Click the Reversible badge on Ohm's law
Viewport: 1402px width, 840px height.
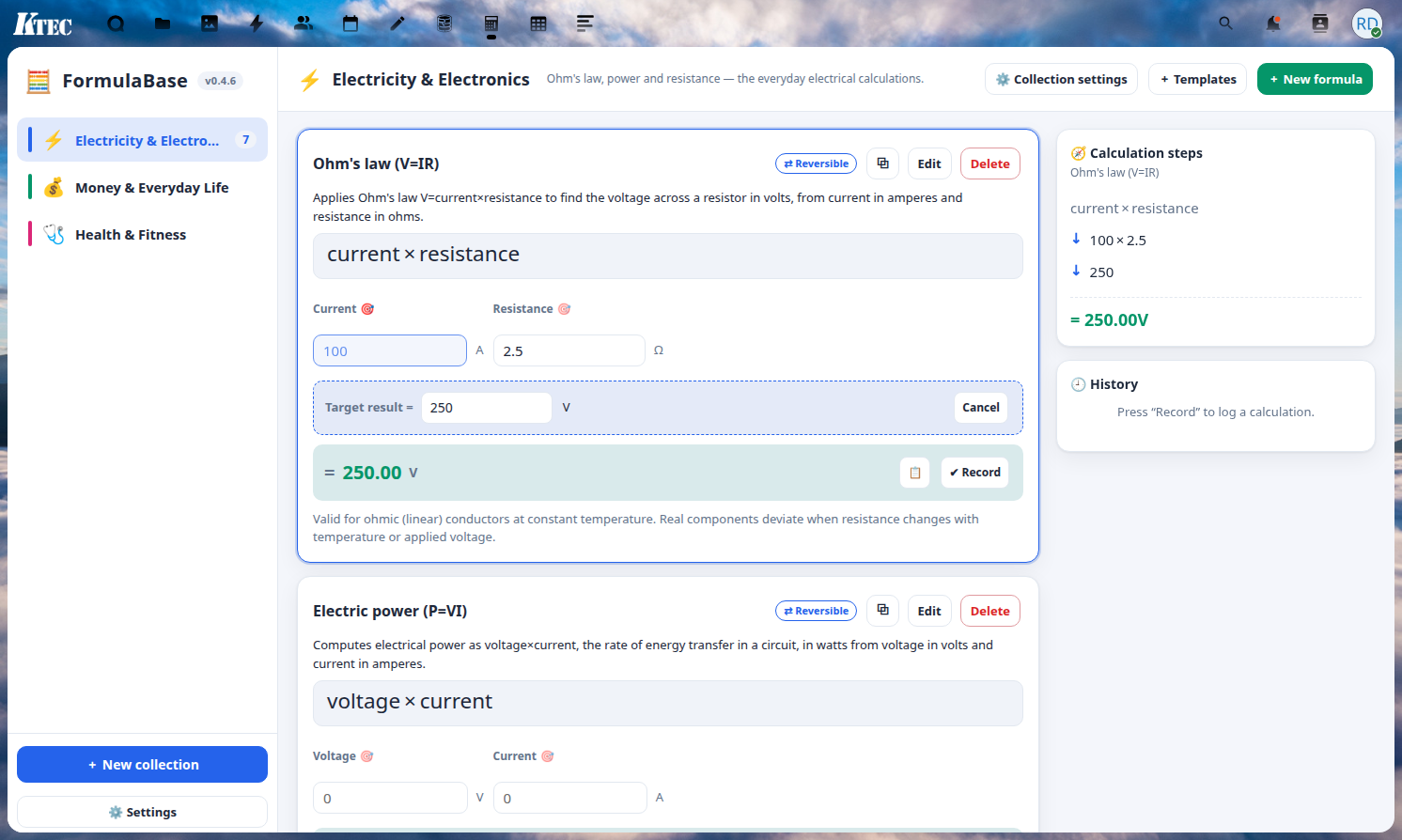tap(816, 163)
